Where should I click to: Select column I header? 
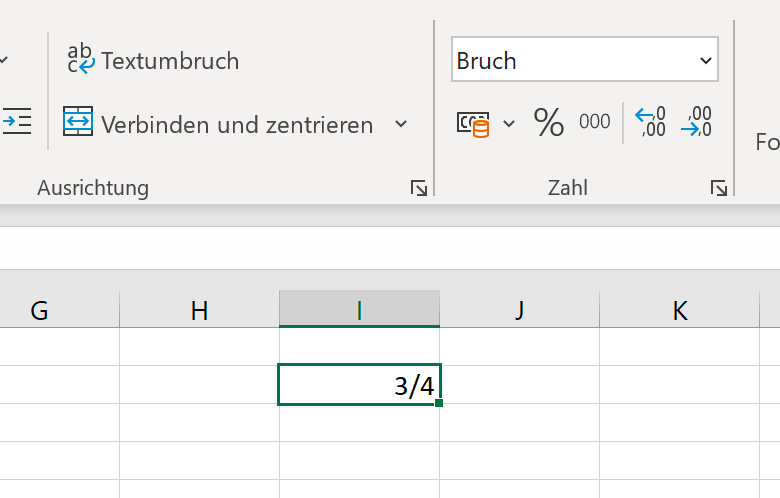pyautogui.click(x=360, y=309)
